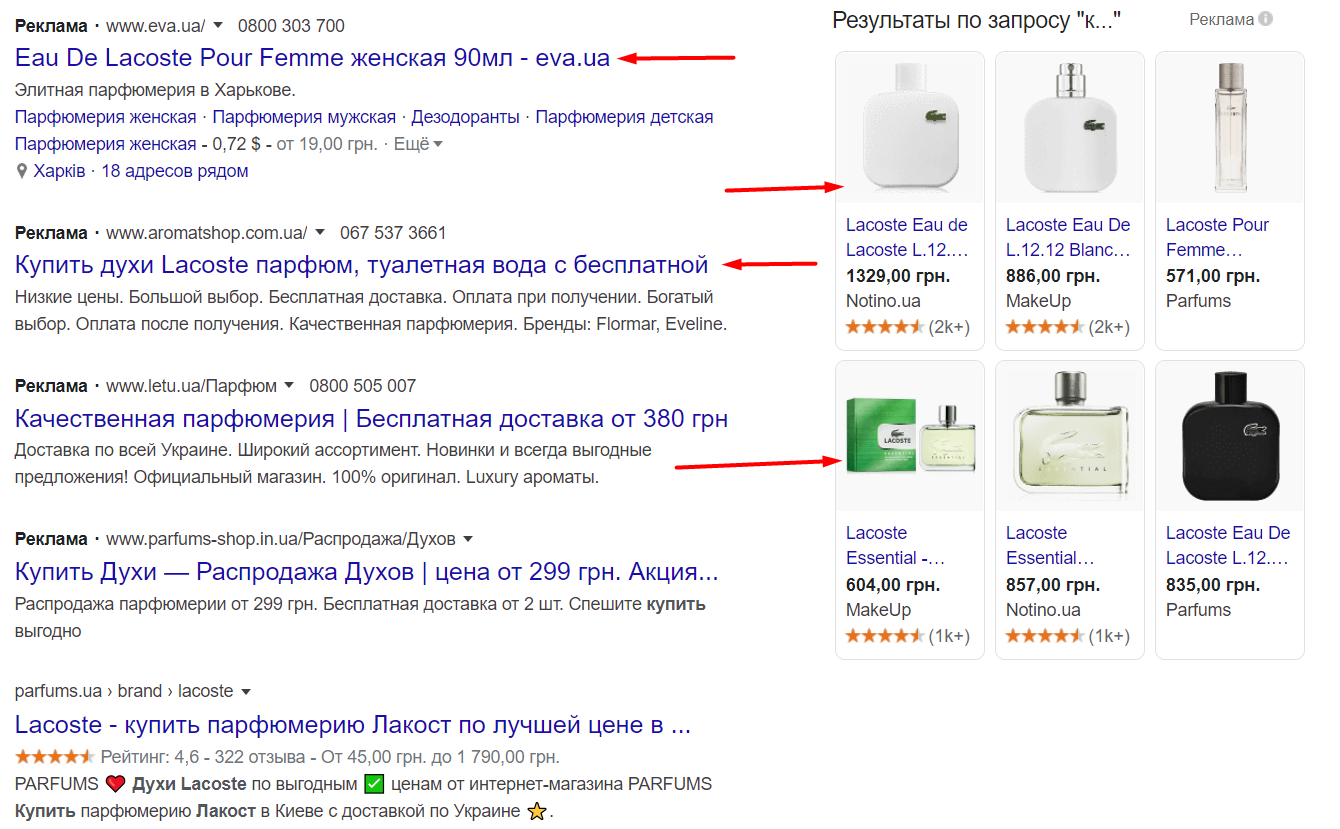Open Eau De Lacoste Pour Femme eva.ua ad
This screenshot has width=1340, height=829.
[x=312, y=58]
